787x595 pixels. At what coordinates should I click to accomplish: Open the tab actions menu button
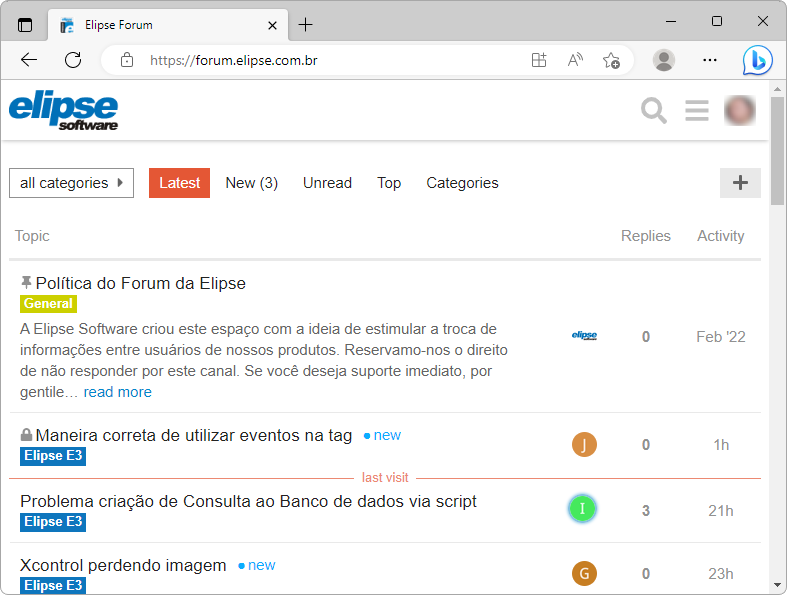pyautogui.click(x=25, y=24)
